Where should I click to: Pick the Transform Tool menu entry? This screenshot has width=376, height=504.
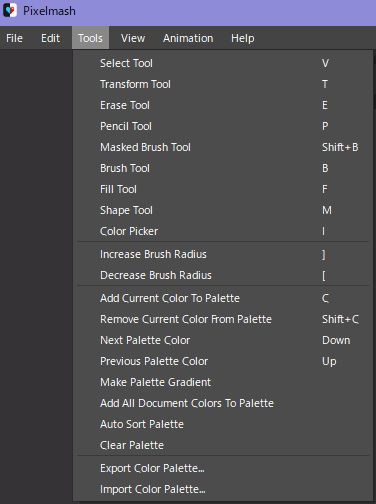tap(223, 84)
